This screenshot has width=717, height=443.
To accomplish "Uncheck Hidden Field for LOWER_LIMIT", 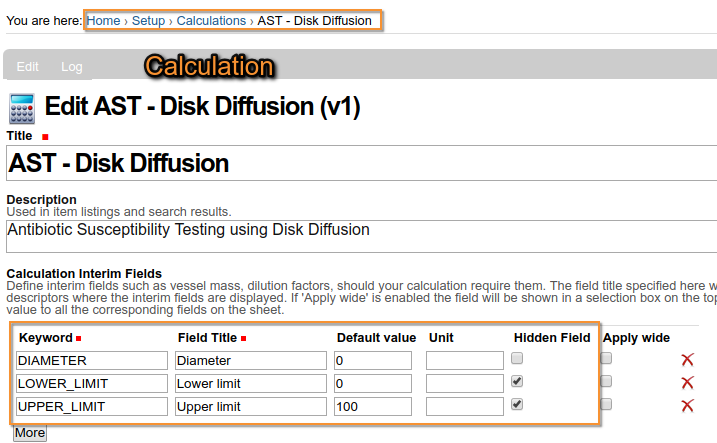I will pos(517,381).
